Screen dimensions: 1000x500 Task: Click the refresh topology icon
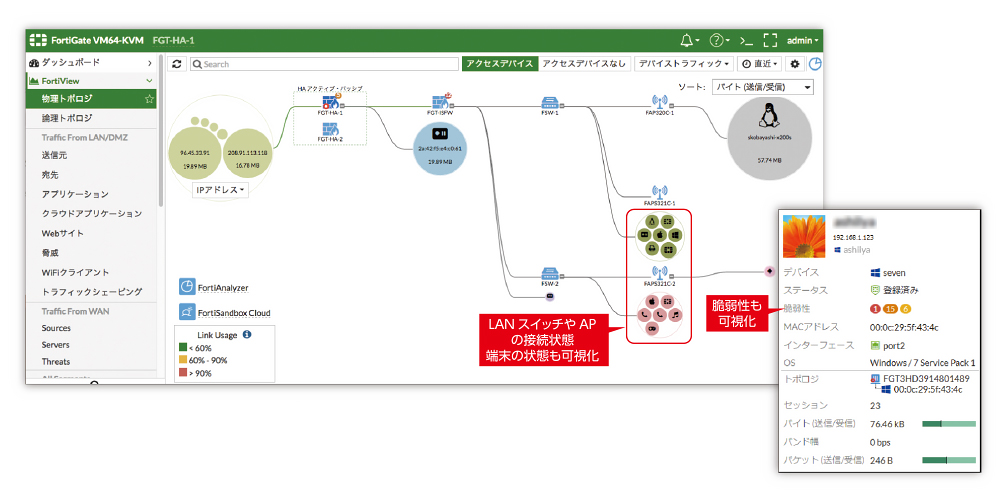tap(177, 64)
